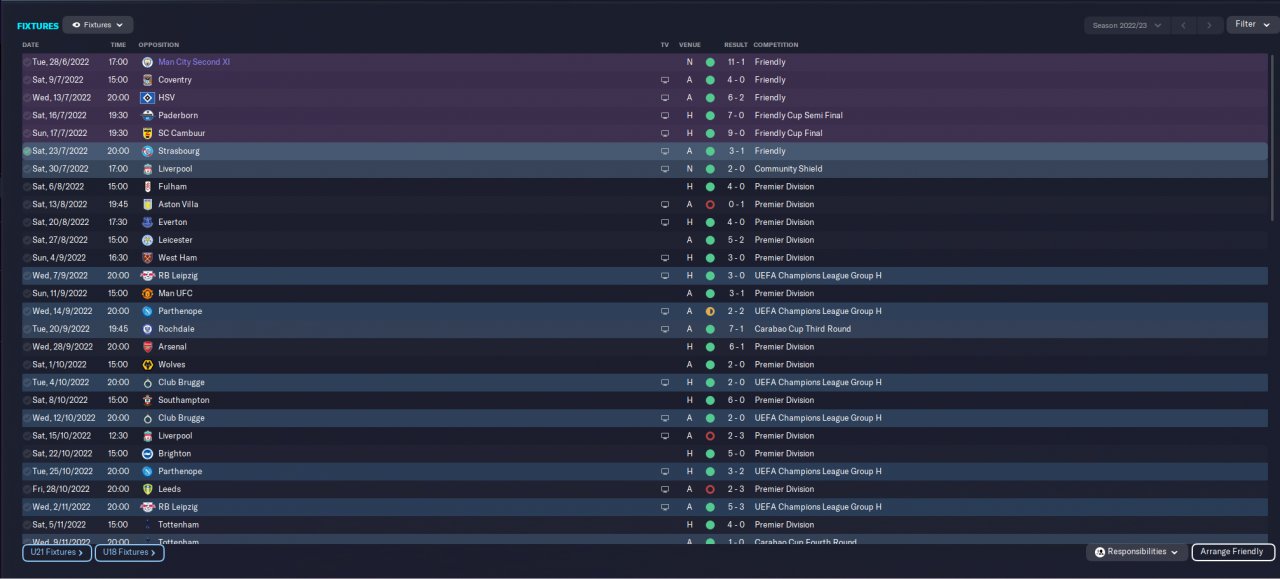Open the Season 2022/23 dropdown

1127,25
